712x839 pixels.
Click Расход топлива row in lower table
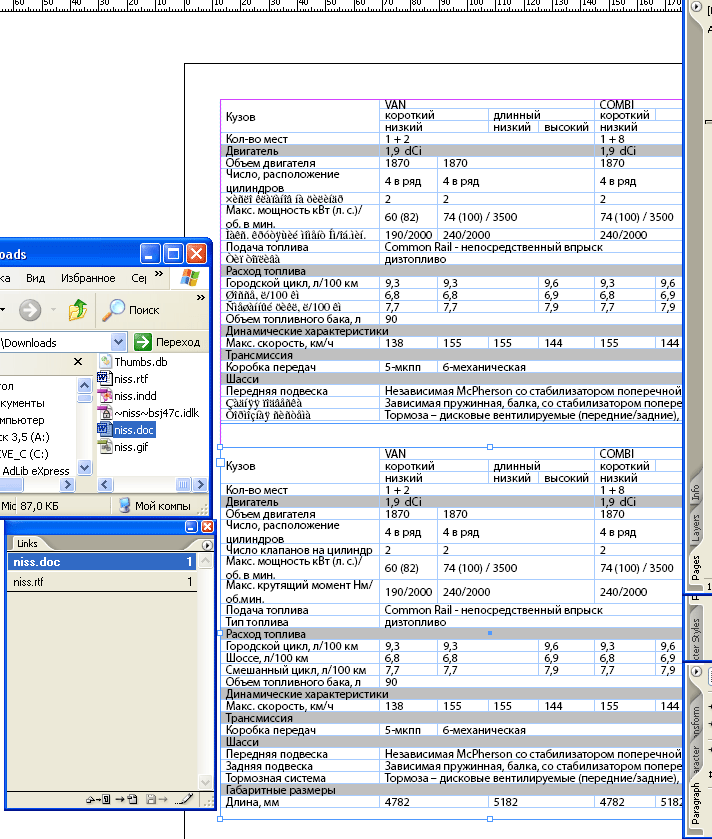451,634
